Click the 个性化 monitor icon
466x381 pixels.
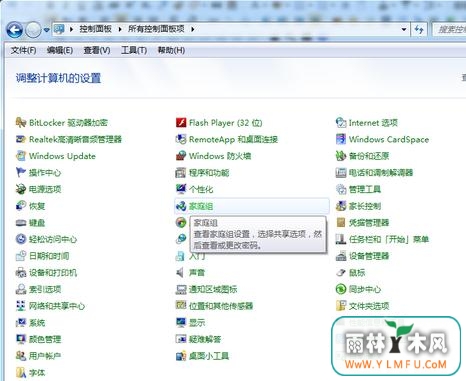[x=181, y=189]
